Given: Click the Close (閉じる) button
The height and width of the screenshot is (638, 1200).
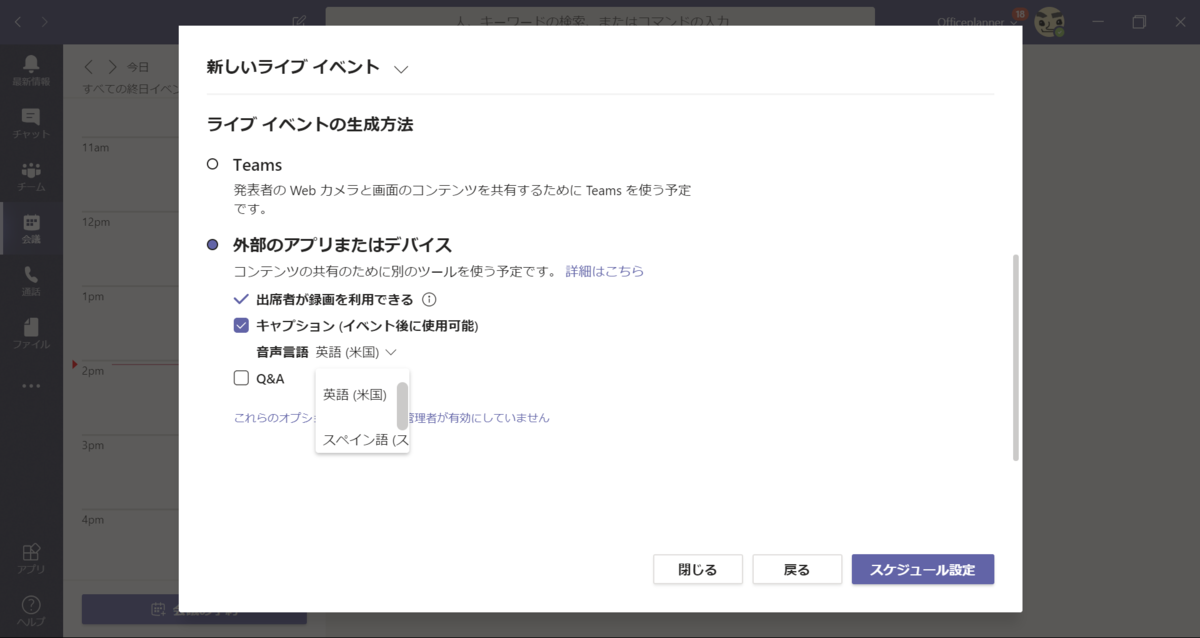Looking at the screenshot, I should coord(698,569).
